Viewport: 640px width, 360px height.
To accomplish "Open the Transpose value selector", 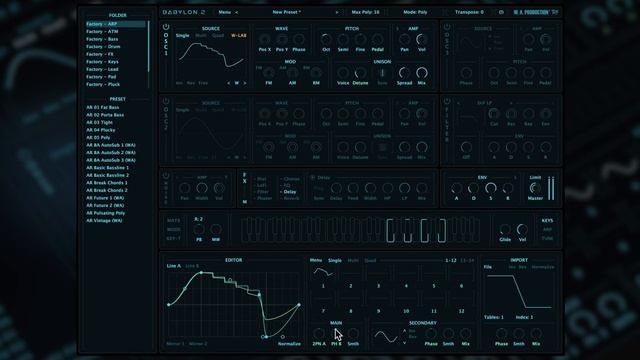I will (x=469, y=12).
